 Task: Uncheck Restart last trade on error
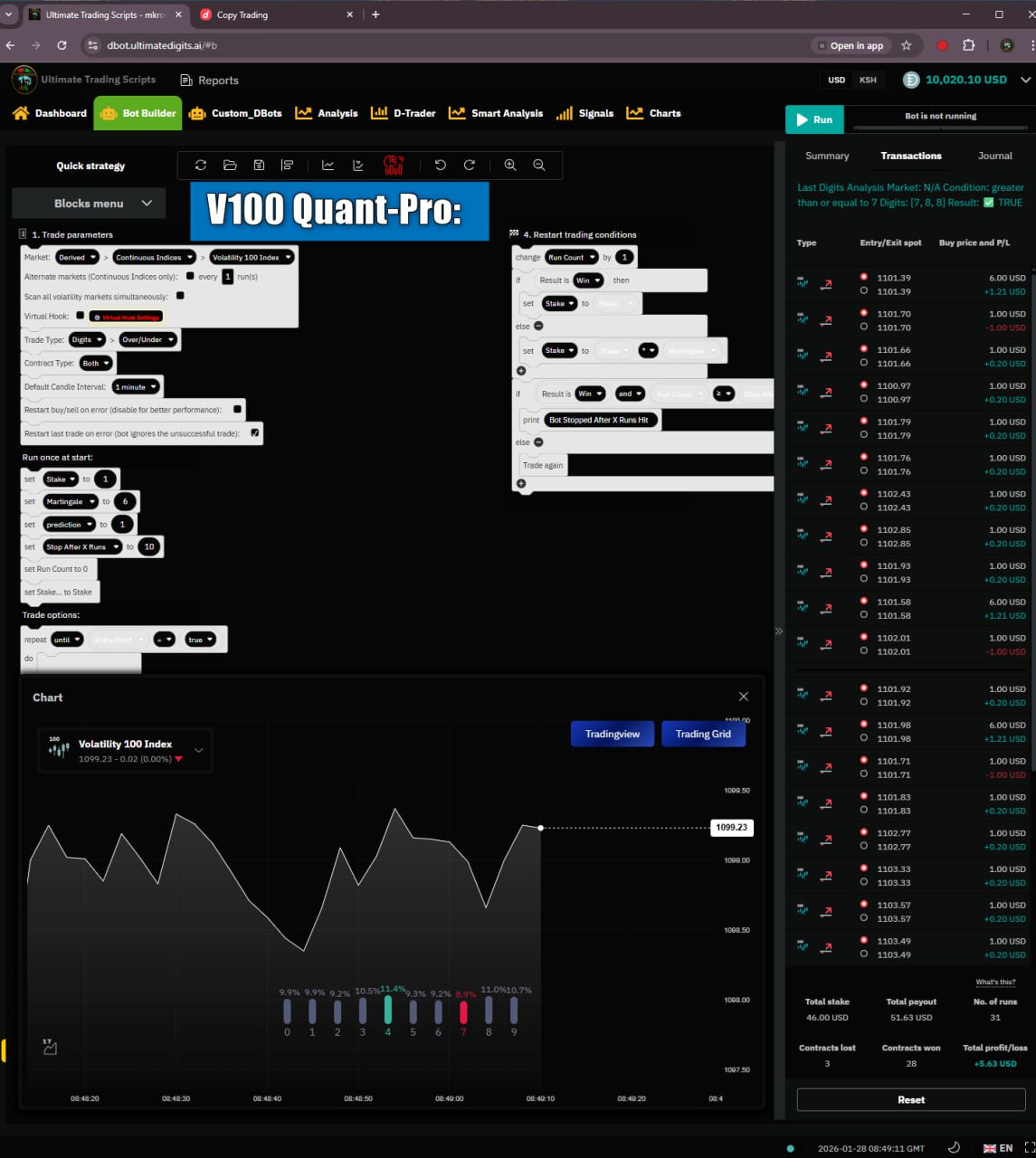(x=255, y=433)
